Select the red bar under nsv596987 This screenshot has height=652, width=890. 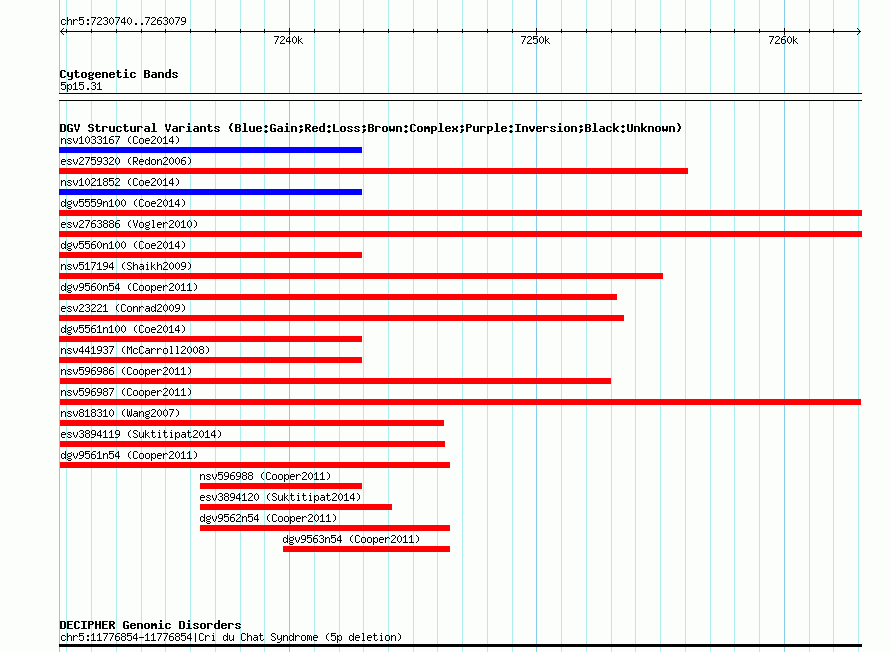[460, 402]
